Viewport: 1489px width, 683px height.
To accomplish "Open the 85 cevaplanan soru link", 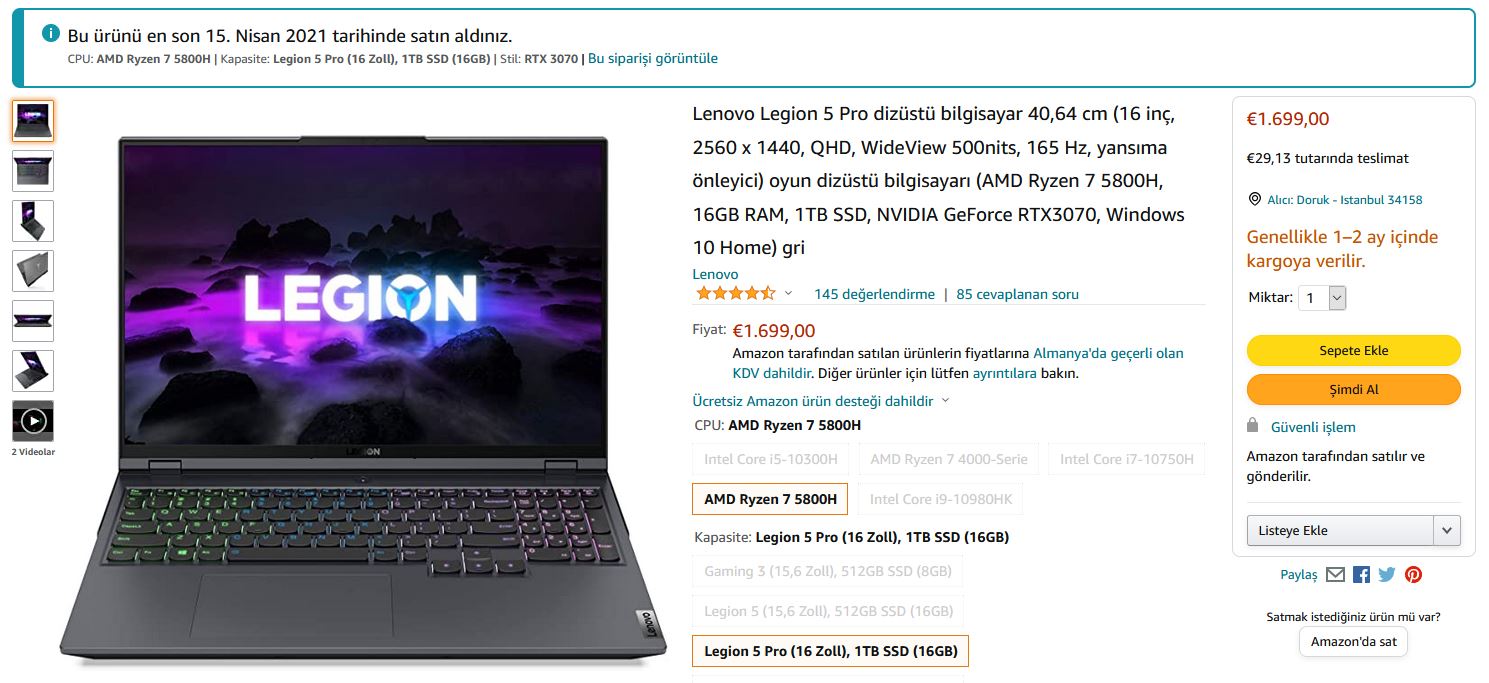I will coord(1017,294).
